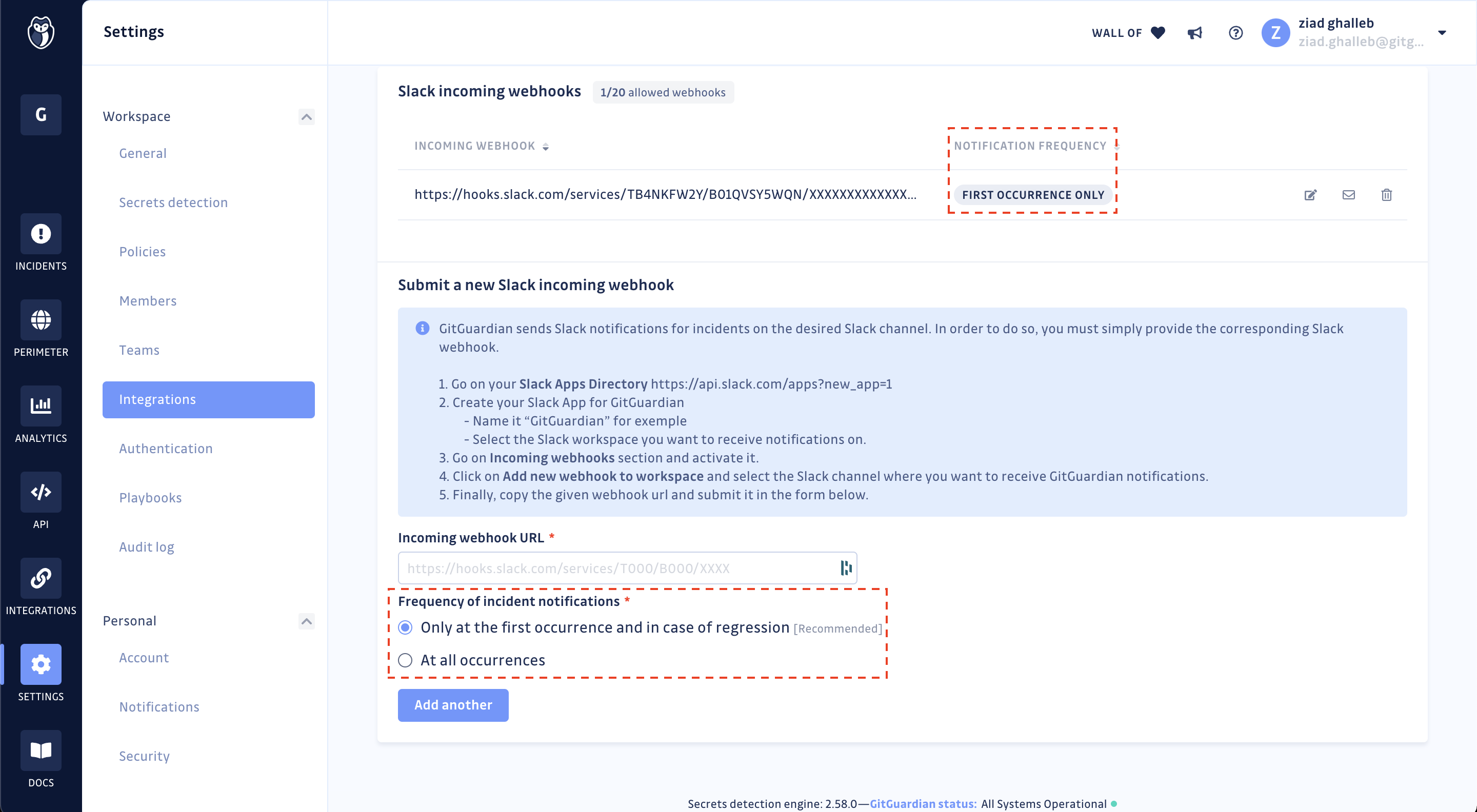Select 'At all occurrences' radio button
The width and height of the screenshot is (1477, 812).
[405, 660]
